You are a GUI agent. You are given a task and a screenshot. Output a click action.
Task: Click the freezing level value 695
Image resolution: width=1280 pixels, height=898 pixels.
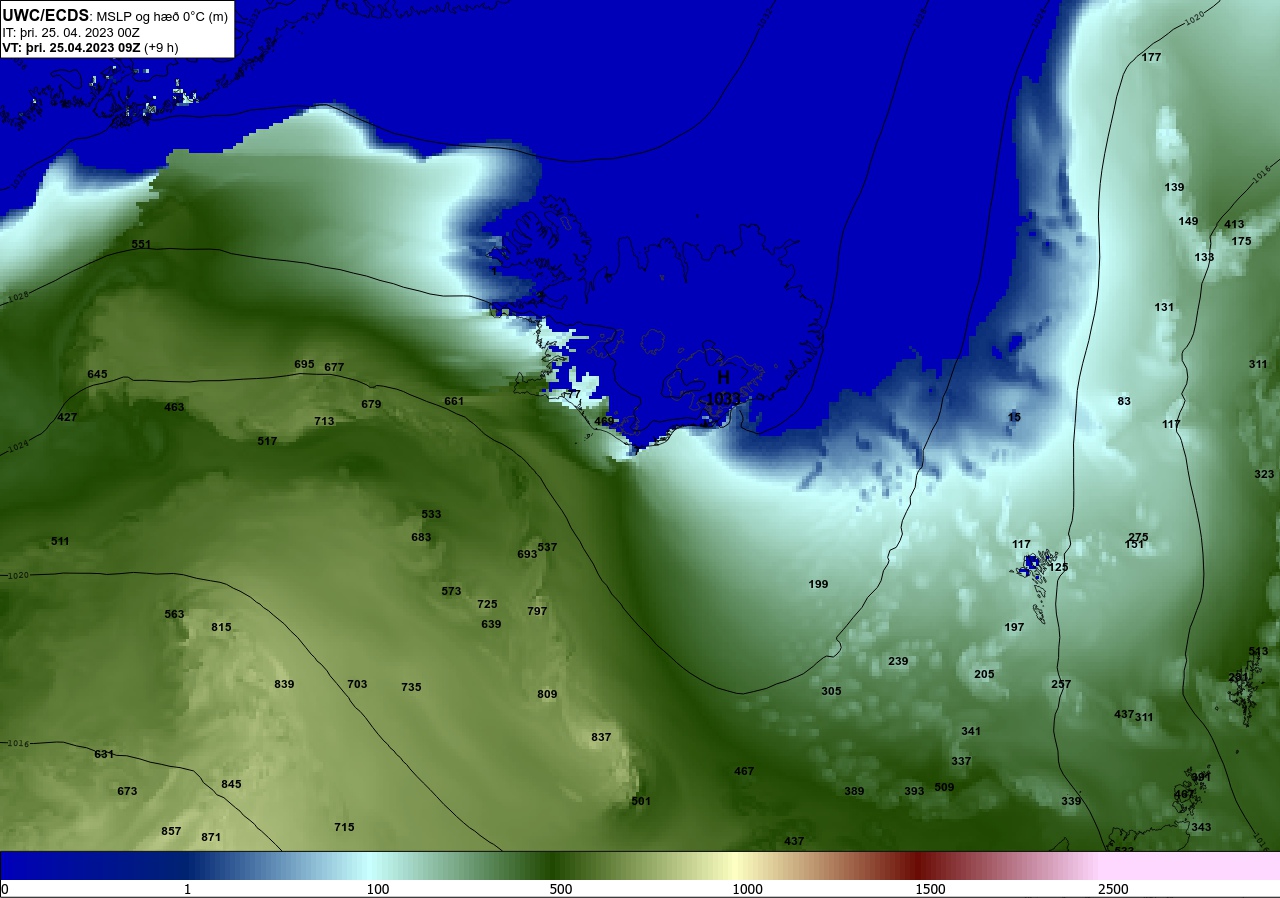pos(304,364)
